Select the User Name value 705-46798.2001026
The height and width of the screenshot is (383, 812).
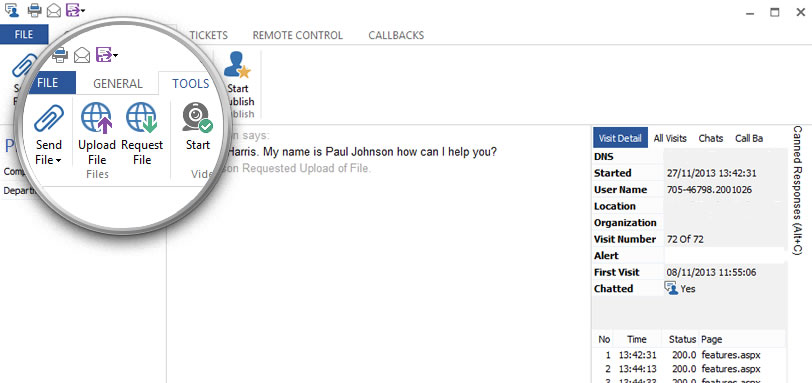tap(709, 189)
